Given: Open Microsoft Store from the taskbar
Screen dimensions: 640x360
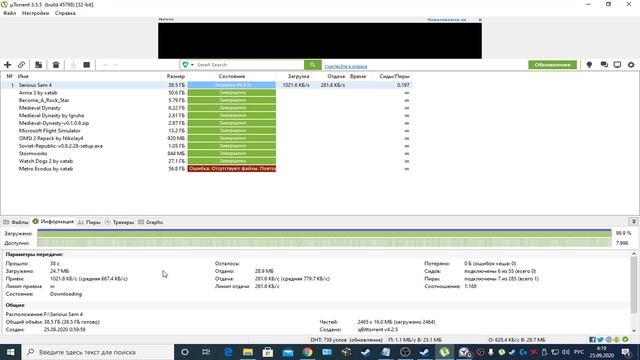Looking at the screenshot, I should pyautogui.click(x=268, y=352).
